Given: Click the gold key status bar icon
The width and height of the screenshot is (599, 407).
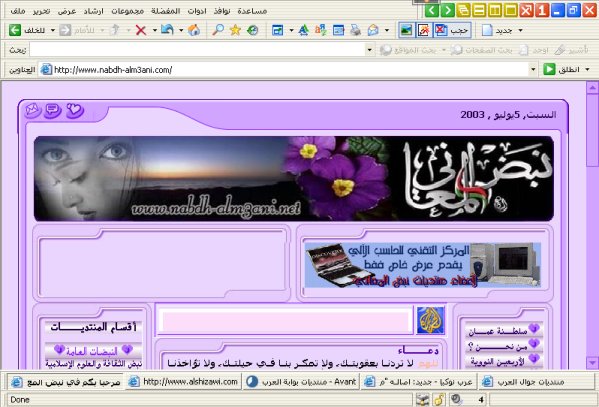Looking at the screenshot, I should (x=439, y=400).
